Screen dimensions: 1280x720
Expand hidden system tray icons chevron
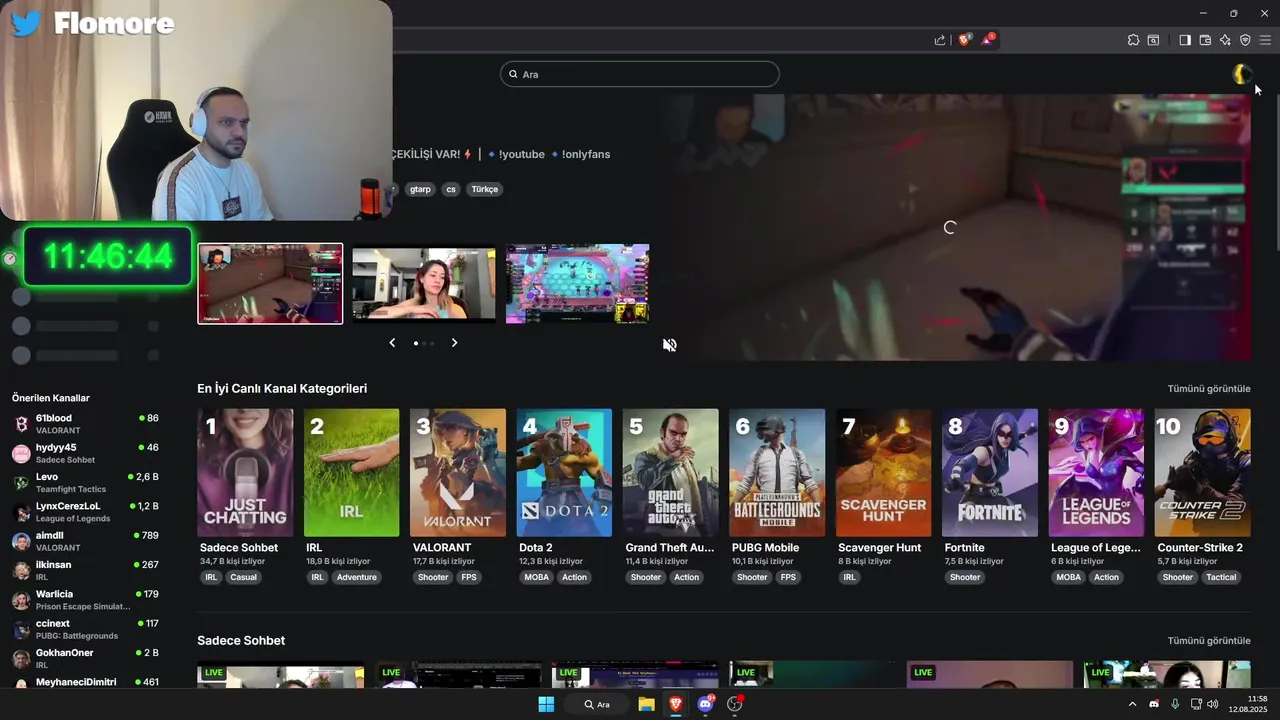pos(1132,704)
